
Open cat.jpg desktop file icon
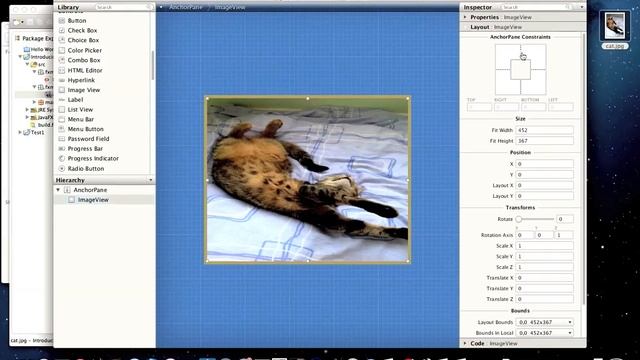point(615,27)
